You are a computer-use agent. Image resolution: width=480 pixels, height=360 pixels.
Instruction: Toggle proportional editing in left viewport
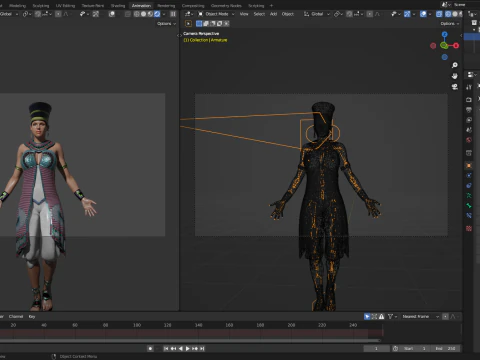(x=58, y=14)
